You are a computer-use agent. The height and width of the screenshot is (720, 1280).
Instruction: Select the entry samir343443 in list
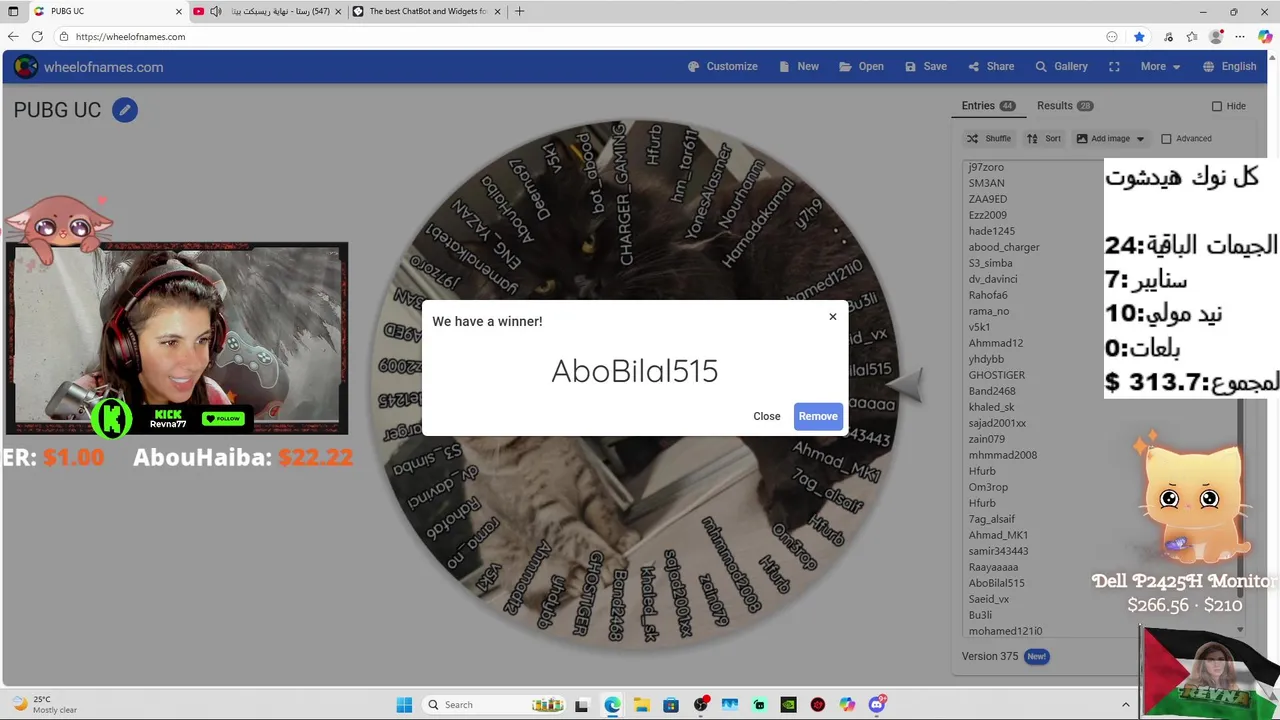pos(998,551)
